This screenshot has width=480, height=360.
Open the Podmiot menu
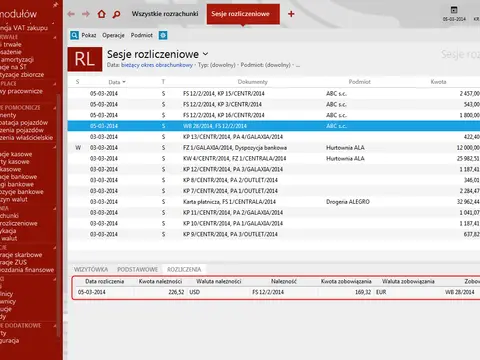coord(142,35)
